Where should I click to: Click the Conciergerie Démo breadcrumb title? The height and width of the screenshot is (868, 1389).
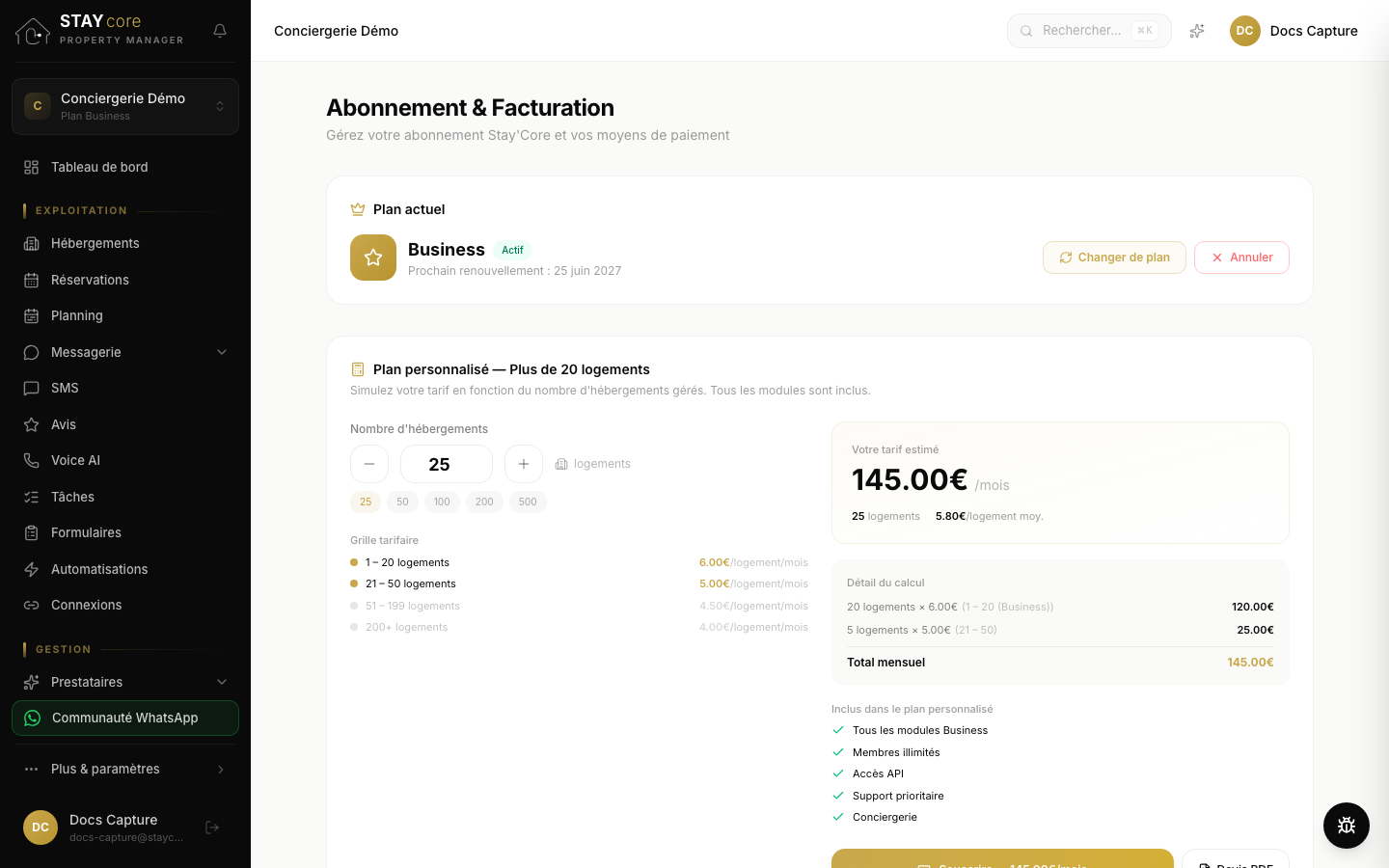tap(336, 31)
